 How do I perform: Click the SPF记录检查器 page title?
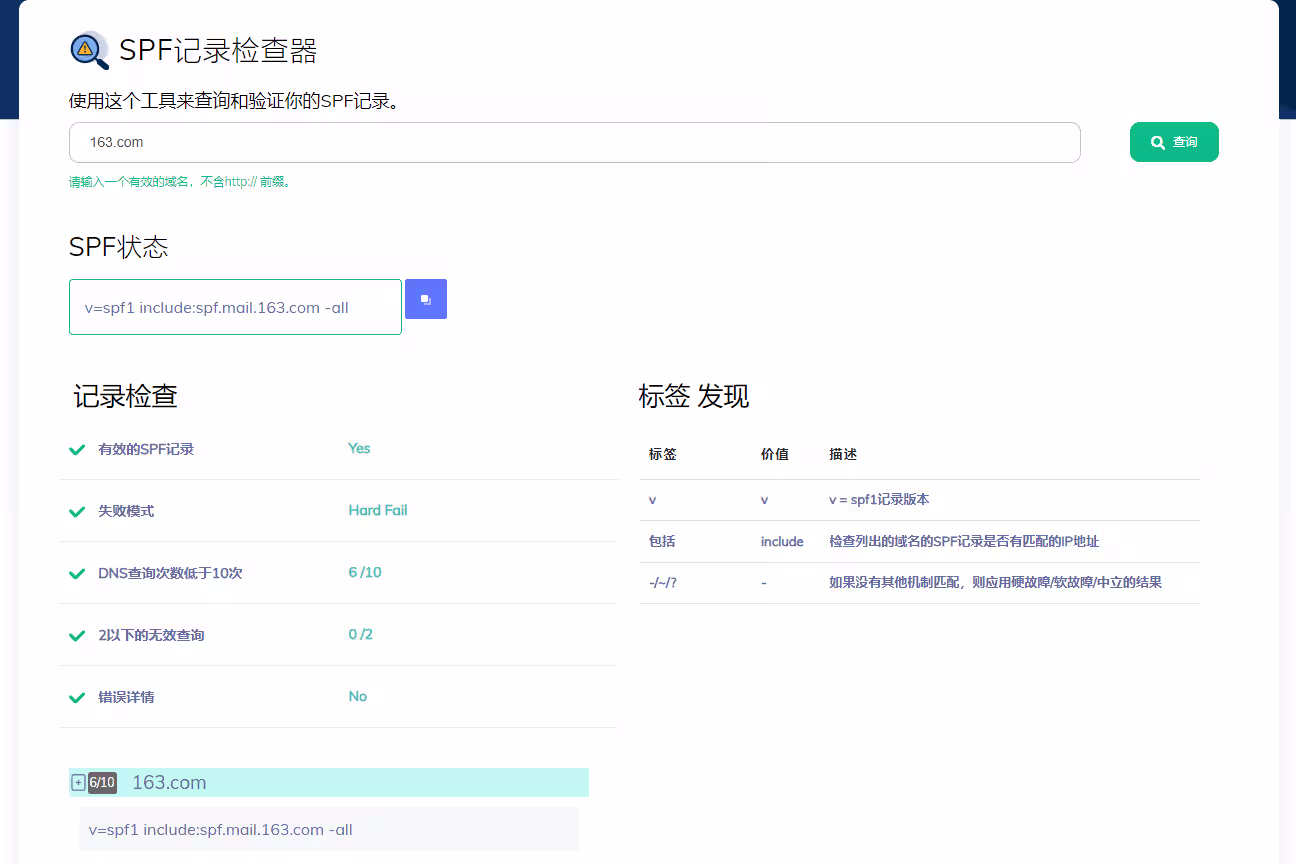click(218, 50)
